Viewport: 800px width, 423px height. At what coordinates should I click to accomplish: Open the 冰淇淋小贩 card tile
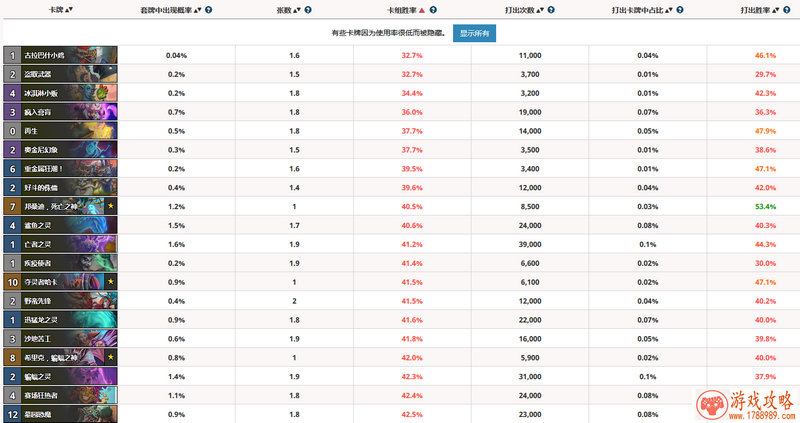tap(60, 93)
